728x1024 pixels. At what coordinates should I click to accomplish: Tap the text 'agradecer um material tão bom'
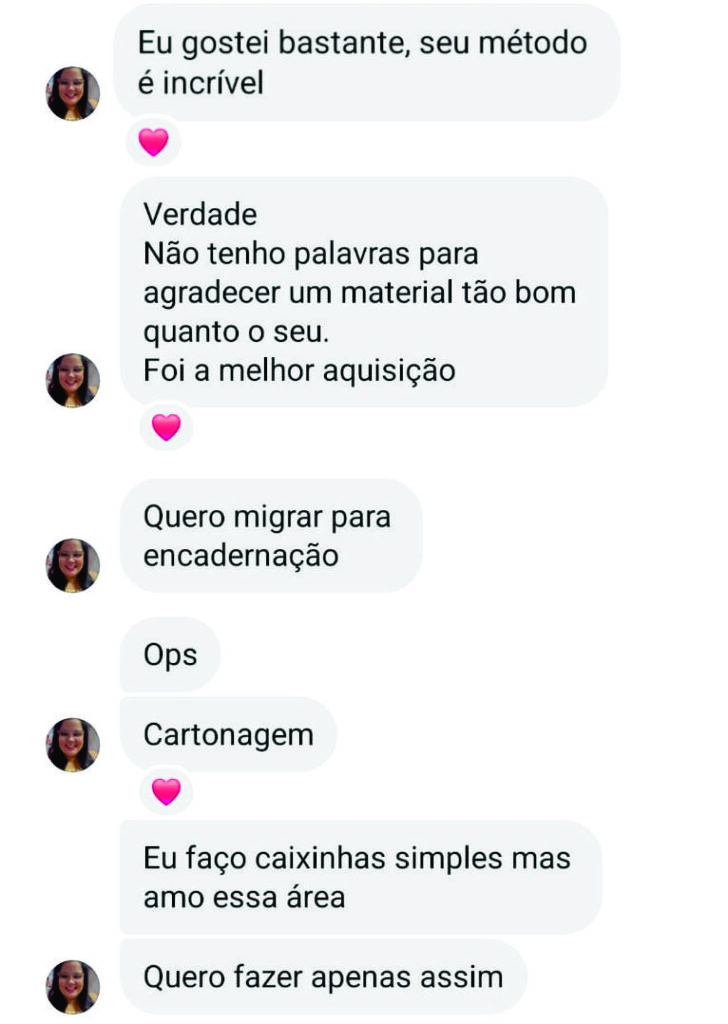pos(360,293)
